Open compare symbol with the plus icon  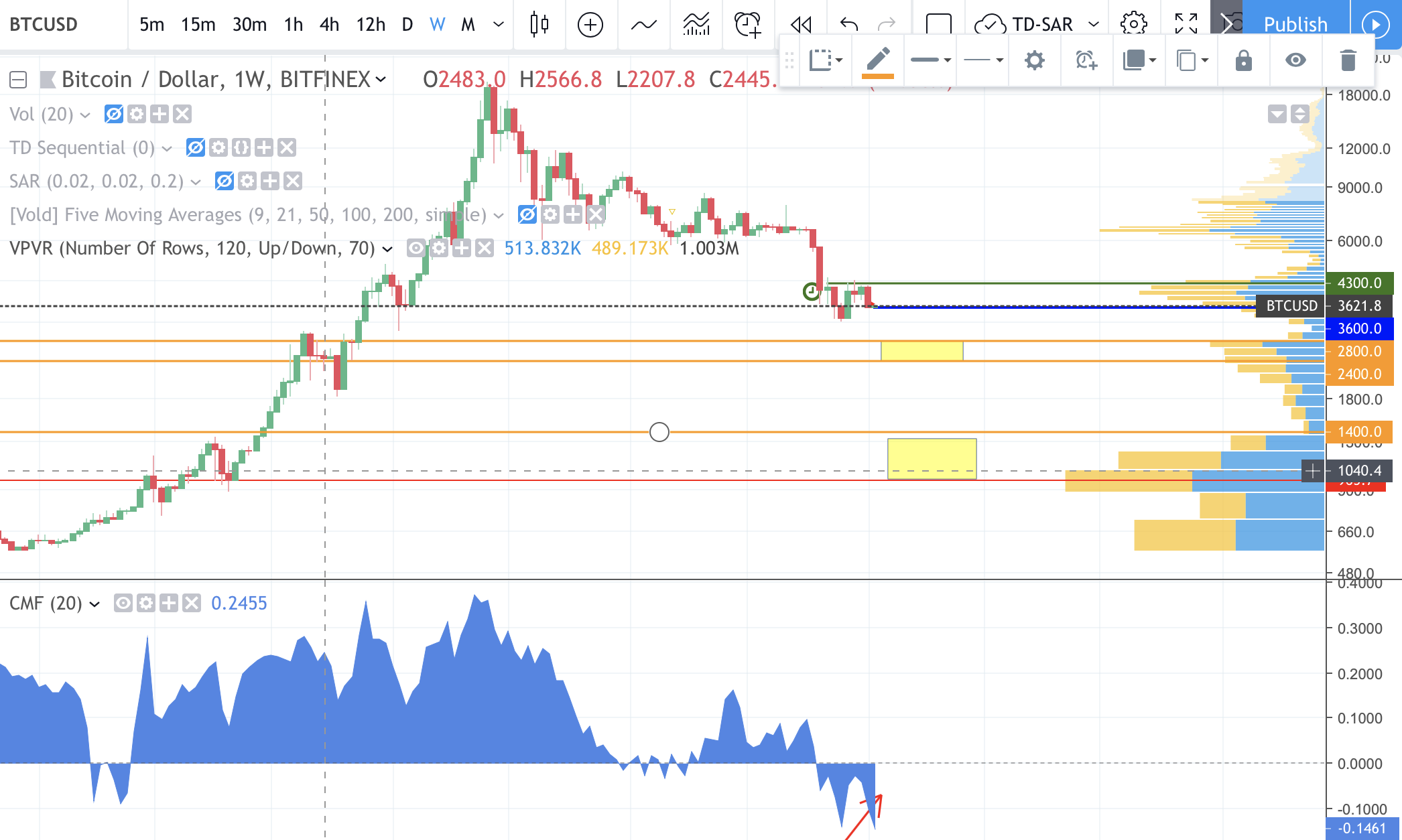[x=590, y=25]
